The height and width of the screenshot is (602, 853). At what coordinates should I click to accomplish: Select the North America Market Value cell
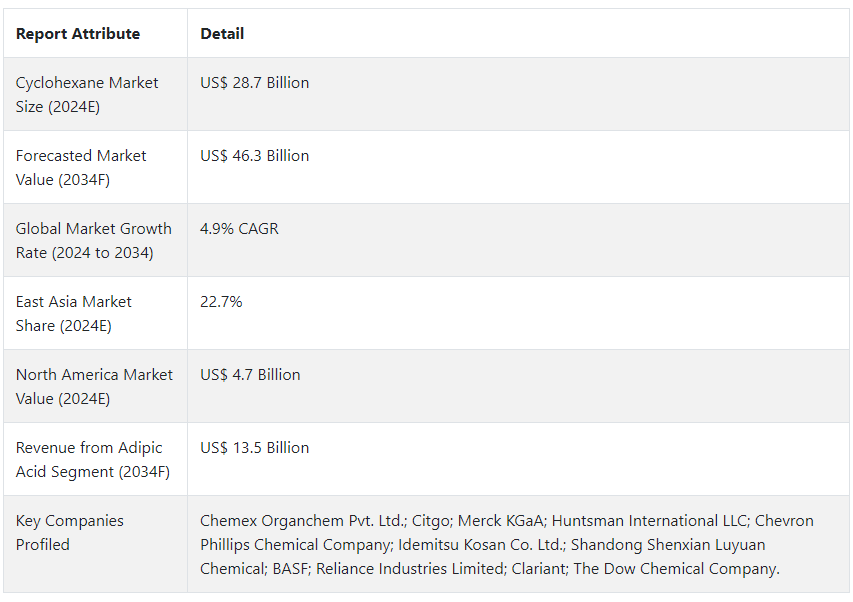coord(94,386)
